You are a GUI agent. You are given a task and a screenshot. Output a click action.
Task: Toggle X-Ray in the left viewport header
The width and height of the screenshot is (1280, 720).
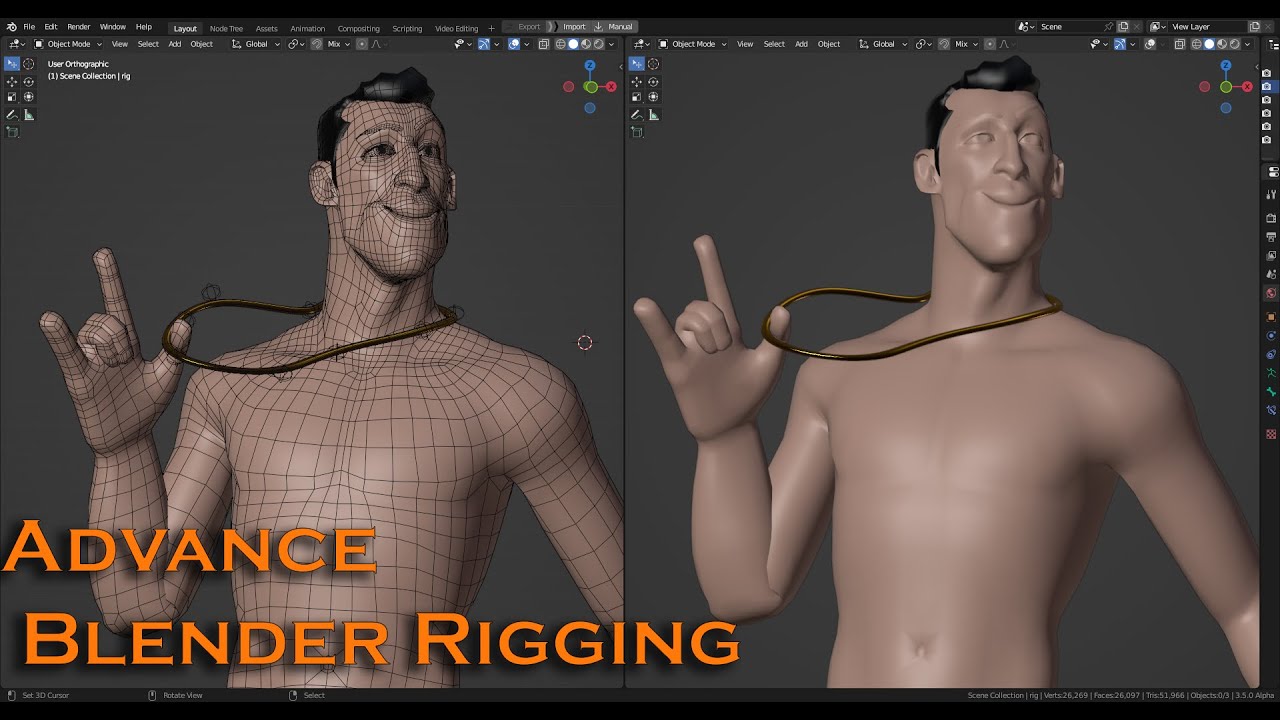[544, 44]
